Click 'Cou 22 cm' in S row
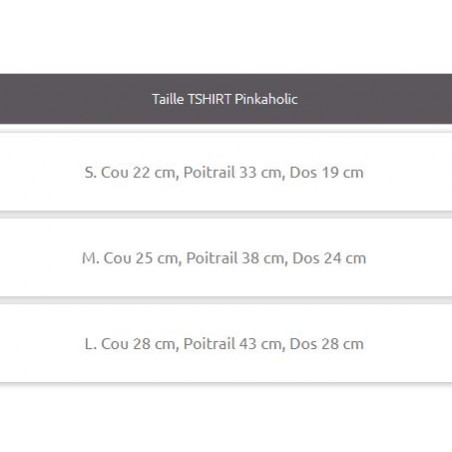This screenshot has width=452, height=452. pyautogui.click(x=138, y=173)
